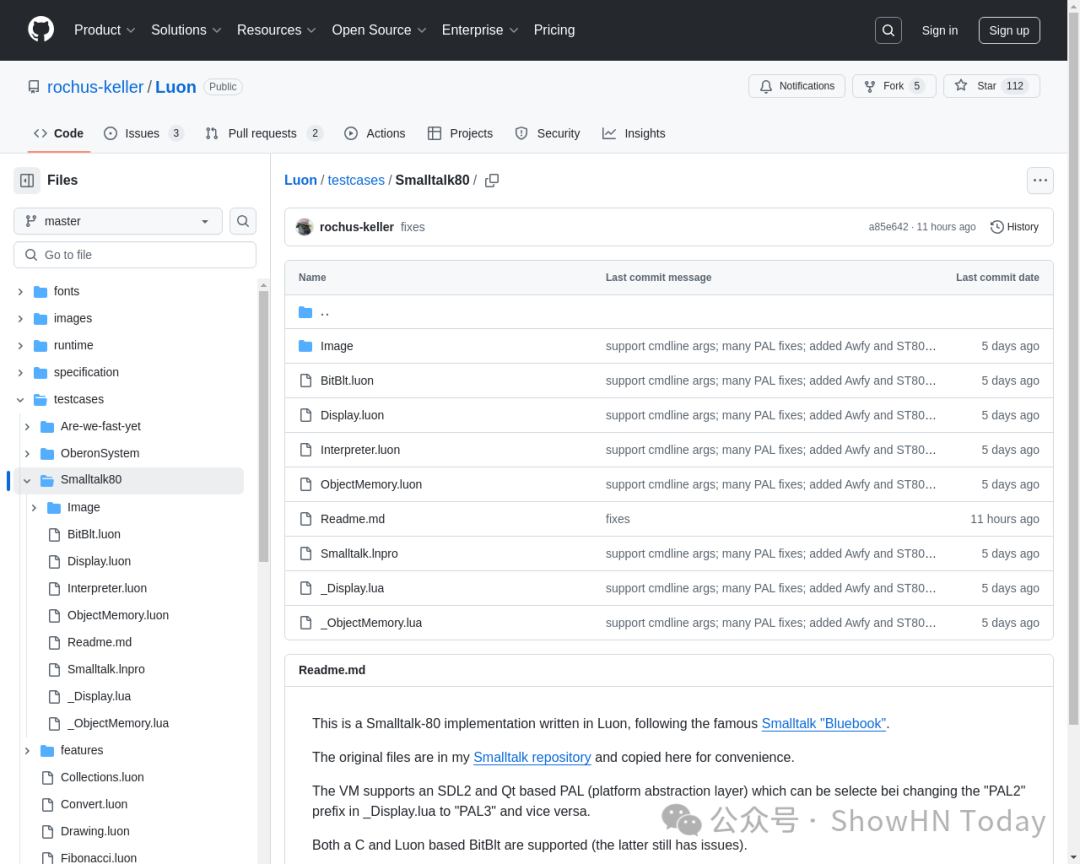Click the Sign up button
1080x864 pixels.
(x=1008, y=30)
